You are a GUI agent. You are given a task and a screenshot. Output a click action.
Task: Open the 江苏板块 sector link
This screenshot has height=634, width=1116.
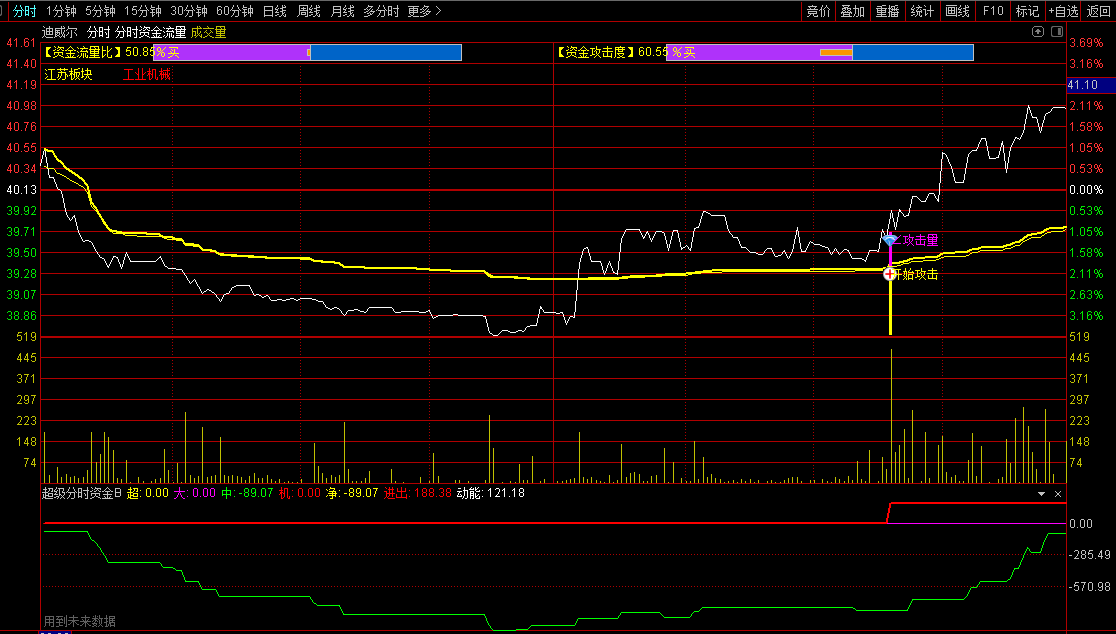pyautogui.click(x=68, y=74)
